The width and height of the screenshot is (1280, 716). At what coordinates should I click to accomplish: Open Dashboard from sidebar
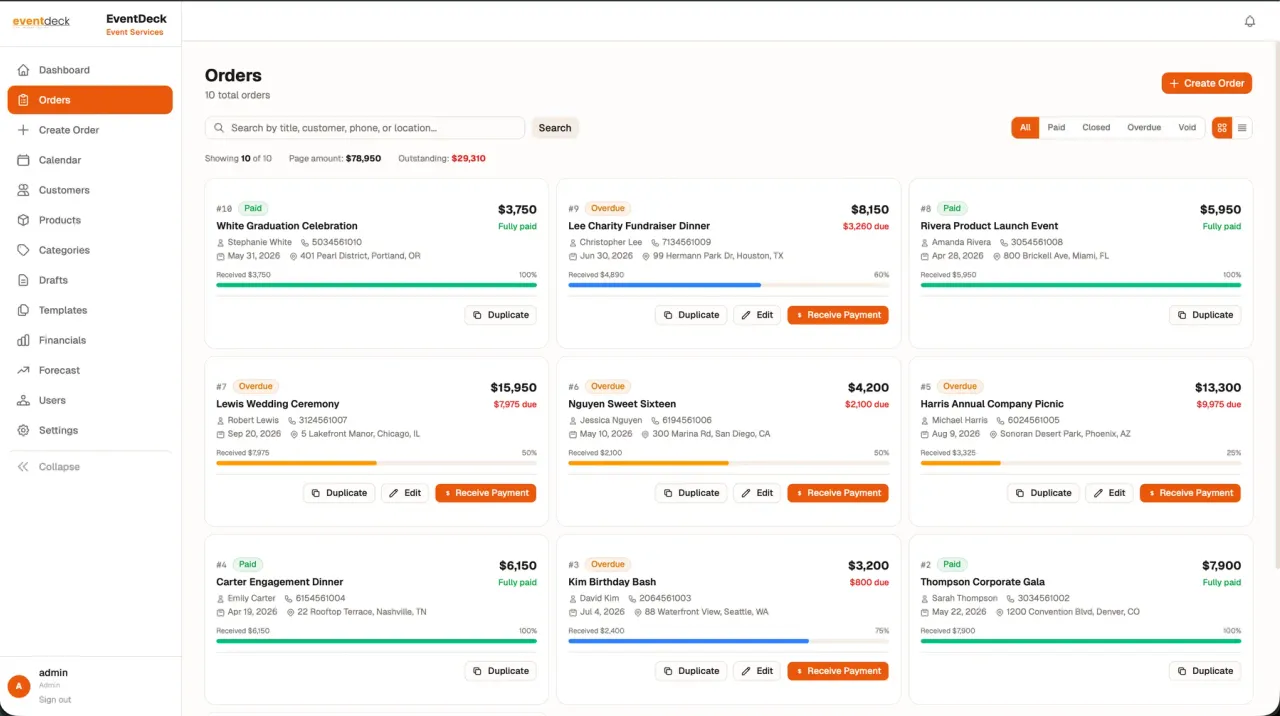tap(90, 70)
